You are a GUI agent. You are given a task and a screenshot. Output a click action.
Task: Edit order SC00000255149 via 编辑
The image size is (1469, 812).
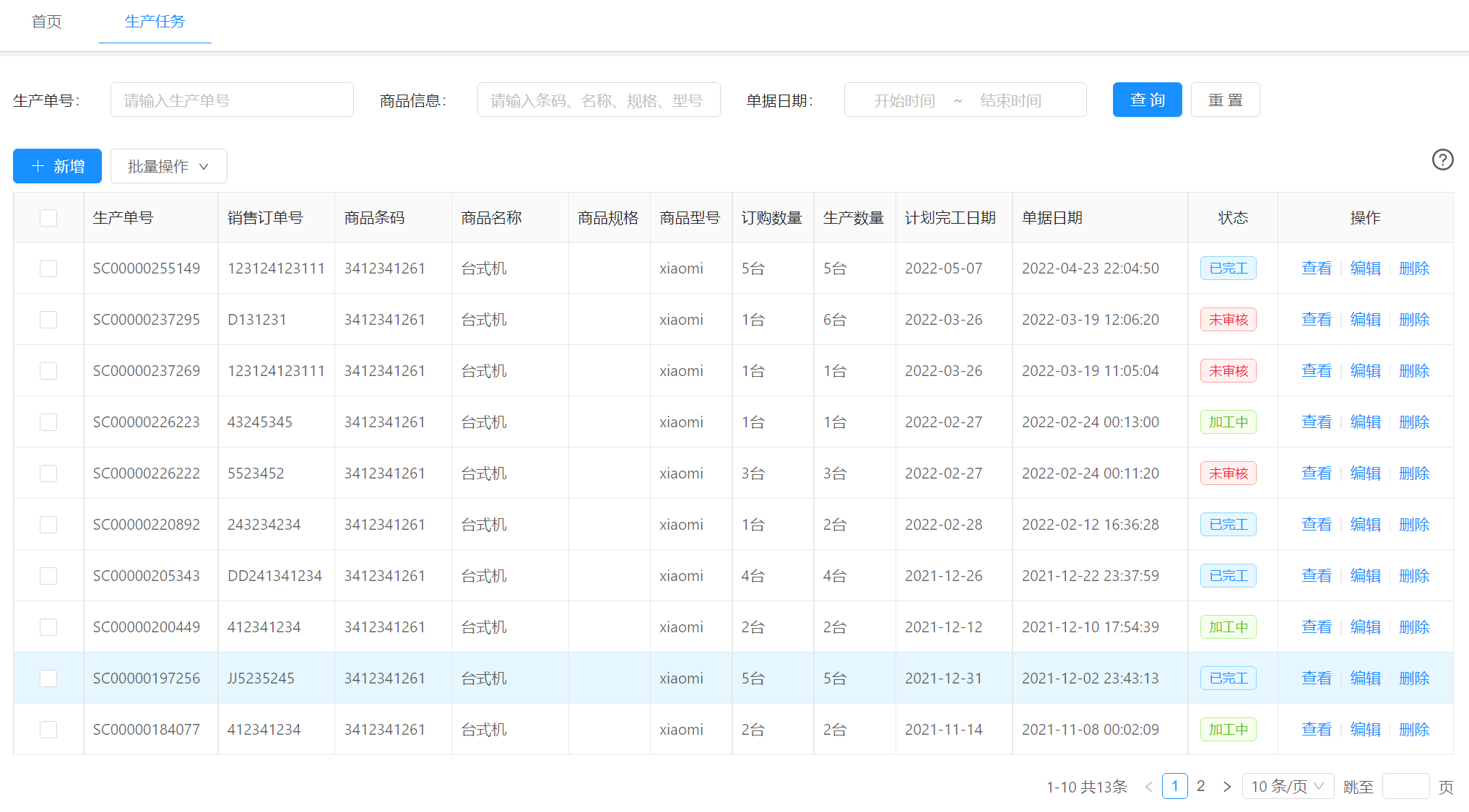tap(1365, 269)
